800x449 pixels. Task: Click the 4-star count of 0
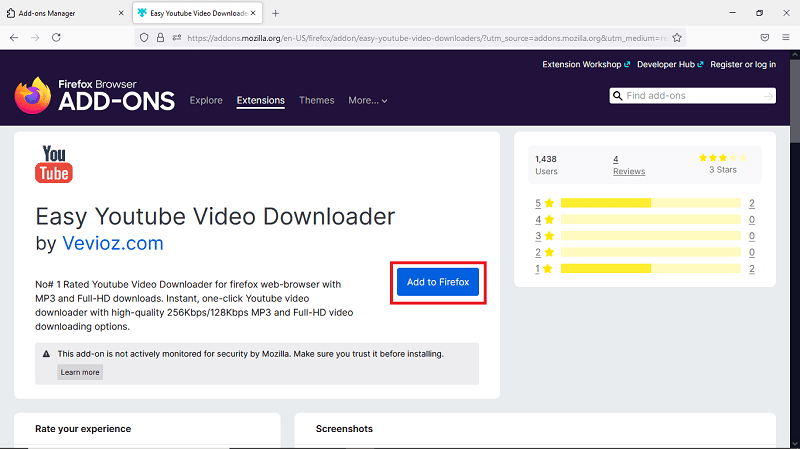point(752,219)
